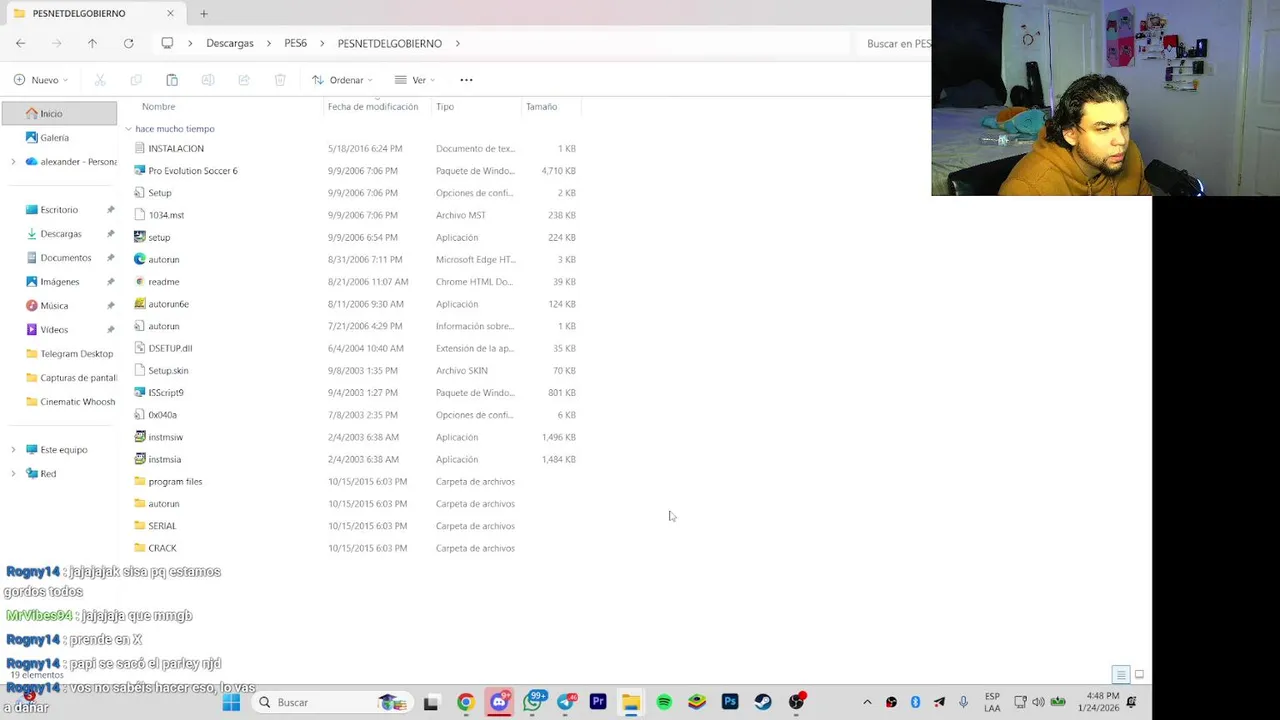Open the Ordenar sort dropdown
1280x720 pixels.
(x=342, y=80)
